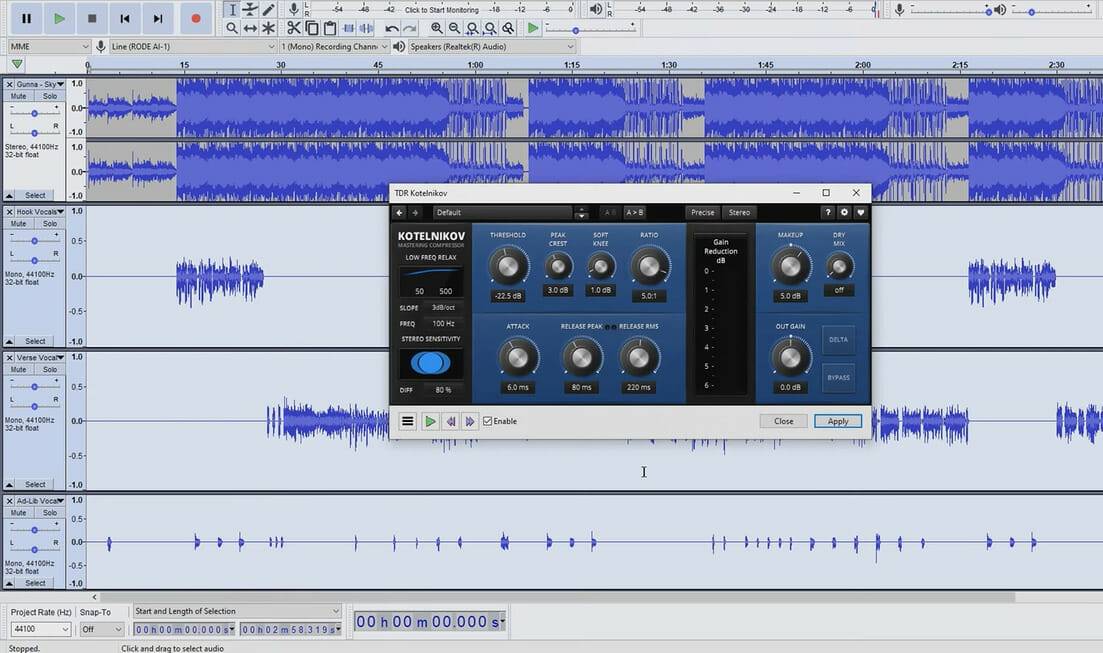Select the Zoom tool
The image size is (1103, 653).
[231, 28]
